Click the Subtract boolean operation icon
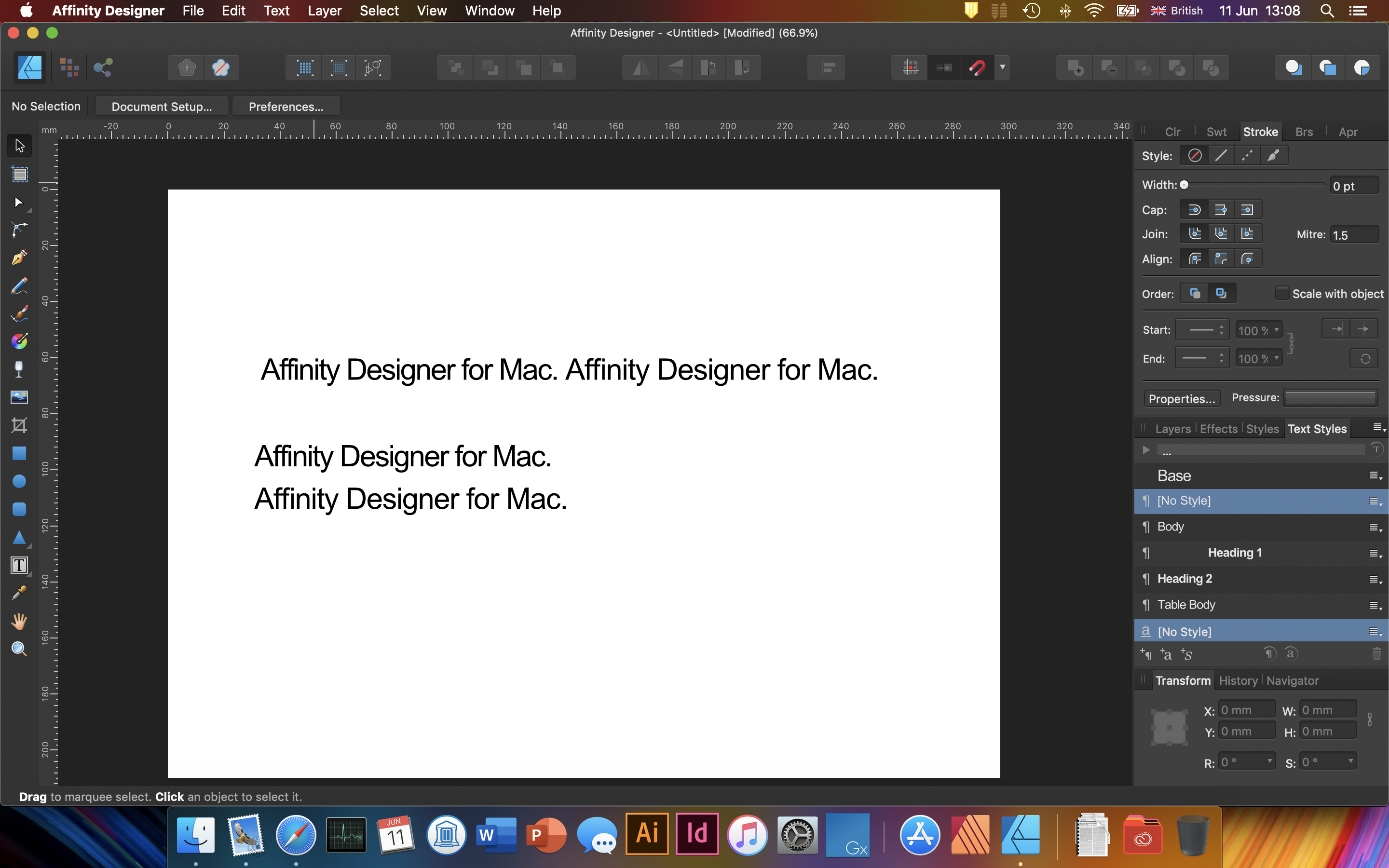This screenshot has height=868, width=1389. pos(1108,68)
